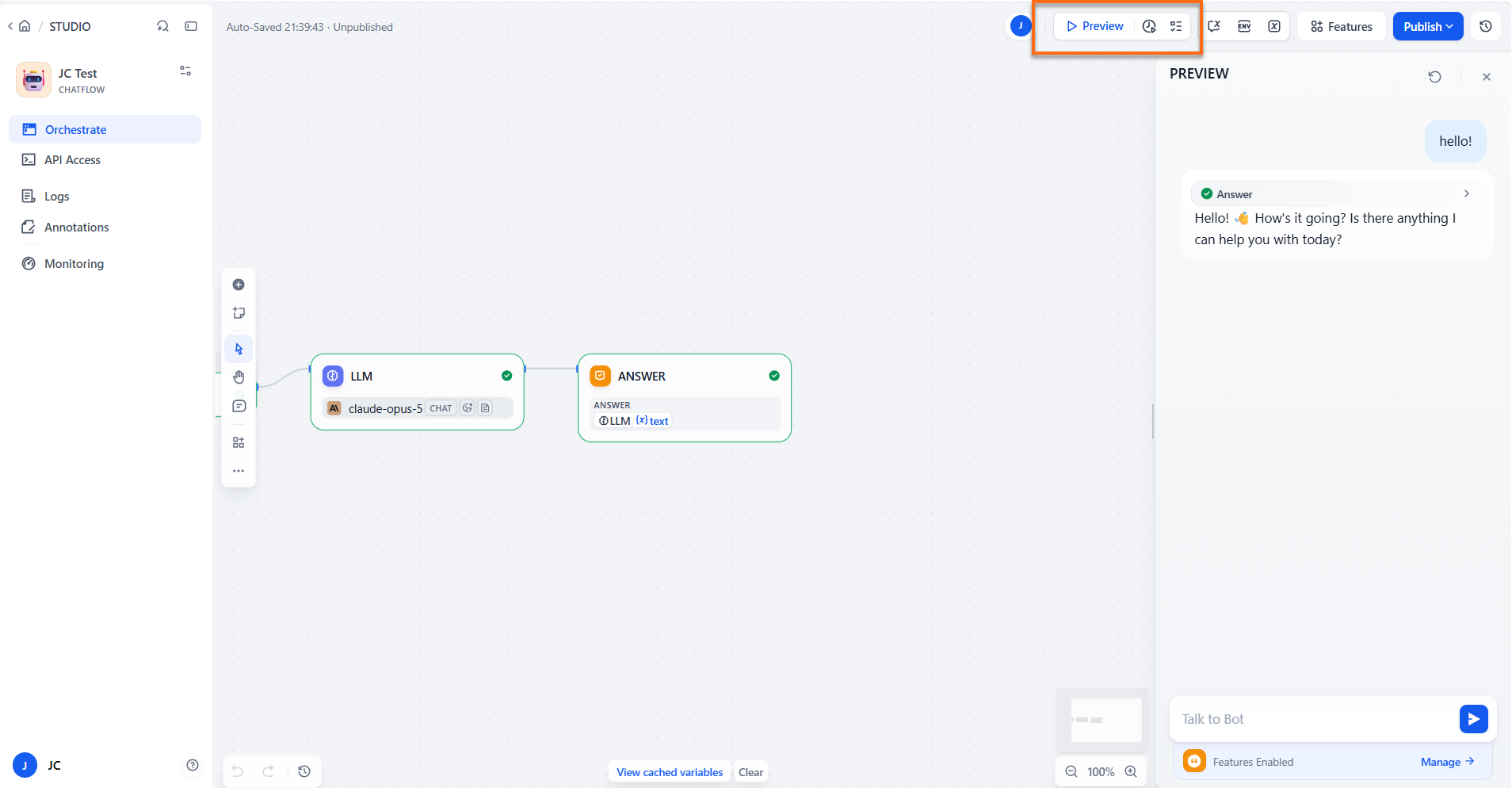Viewport: 1512px width, 788px height.
Task: Click the undo arrow at bottom
Action: coord(237,771)
